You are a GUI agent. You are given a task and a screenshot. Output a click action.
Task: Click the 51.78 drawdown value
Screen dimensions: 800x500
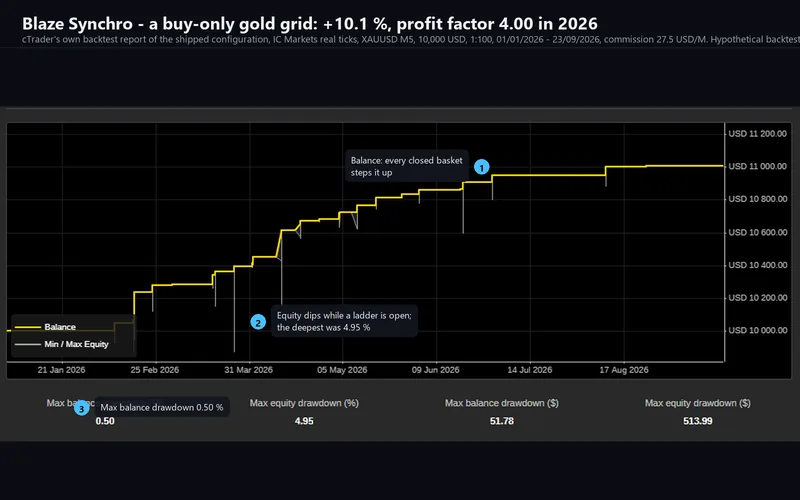pyautogui.click(x=502, y=421)
